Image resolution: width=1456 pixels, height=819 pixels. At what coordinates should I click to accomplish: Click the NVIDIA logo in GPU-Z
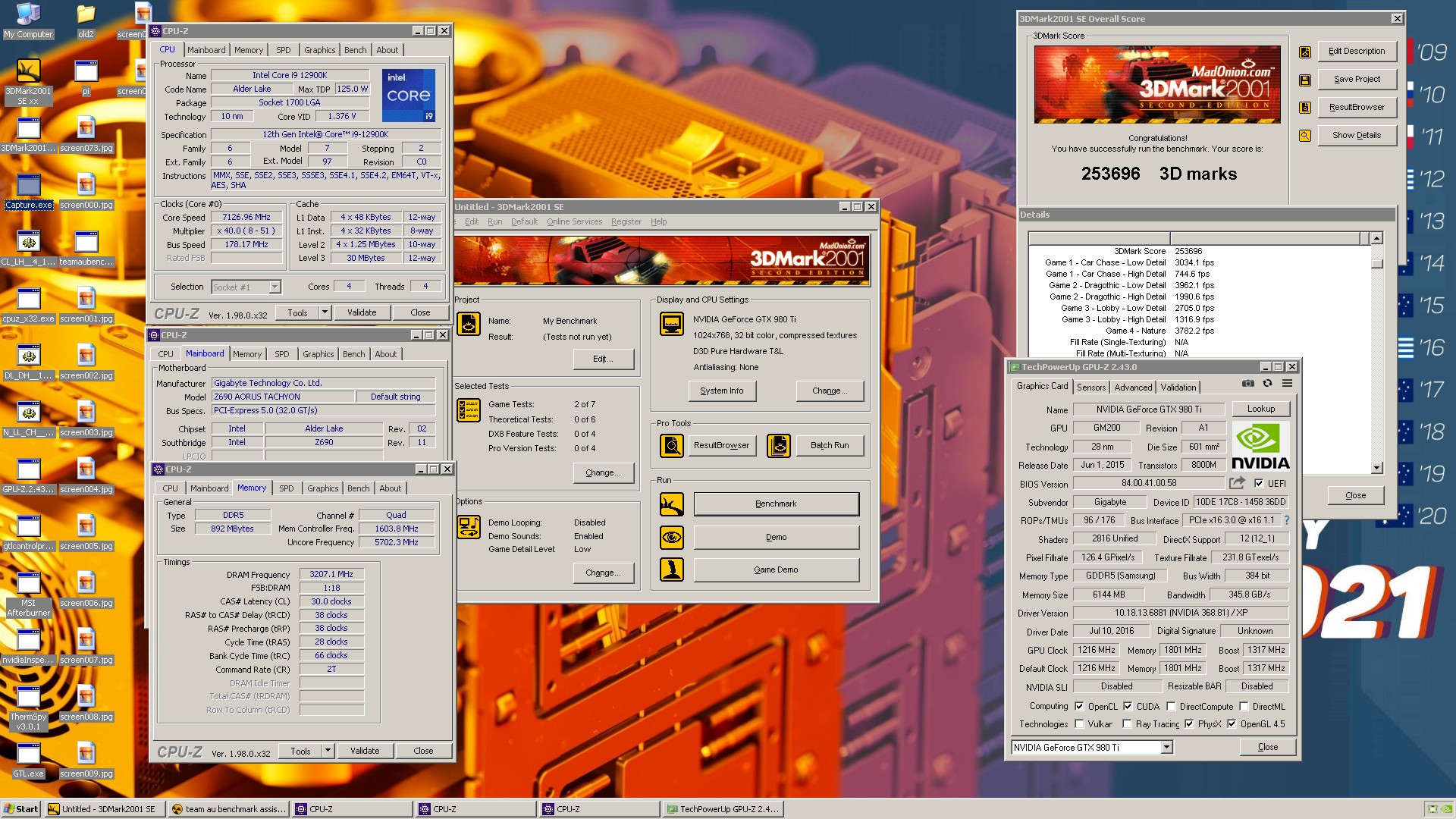(x=1260, y=447)
